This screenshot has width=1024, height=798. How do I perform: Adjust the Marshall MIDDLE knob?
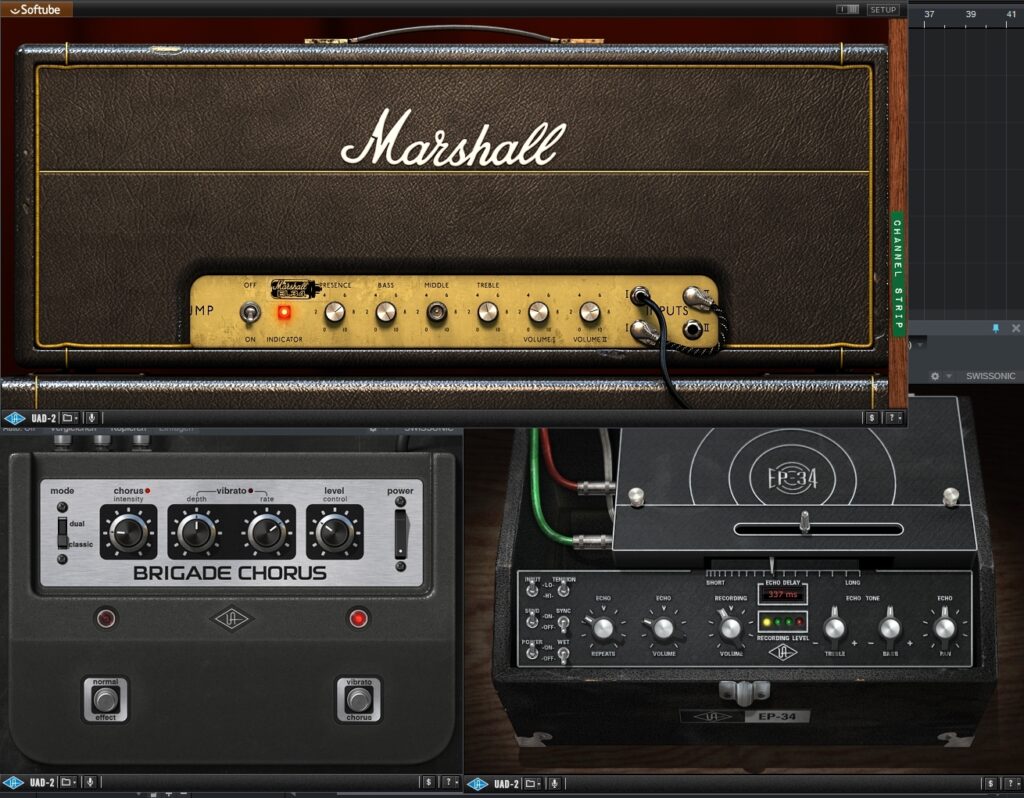(x=436, y=312)
